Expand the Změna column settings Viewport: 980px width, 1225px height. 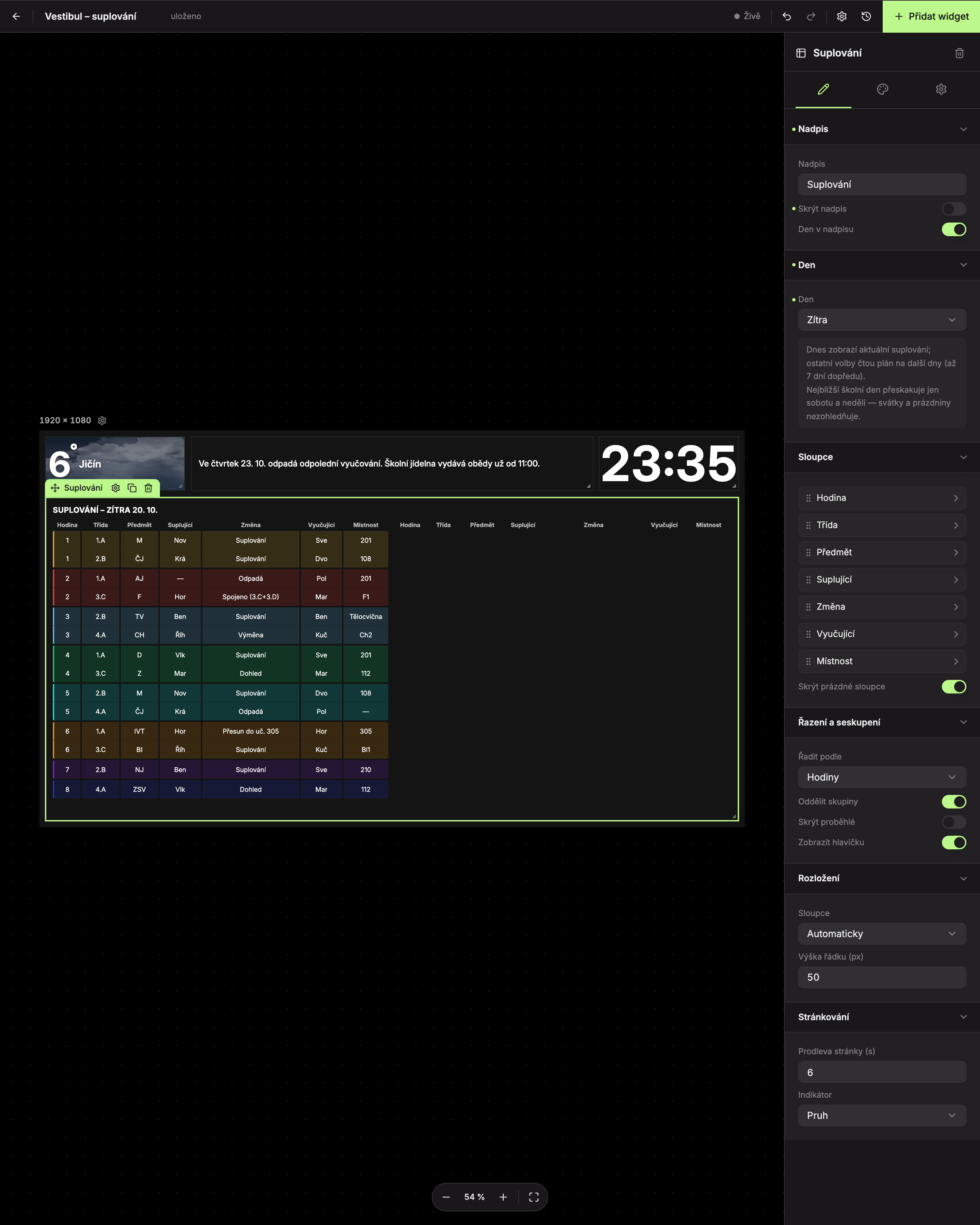point(882,607)
